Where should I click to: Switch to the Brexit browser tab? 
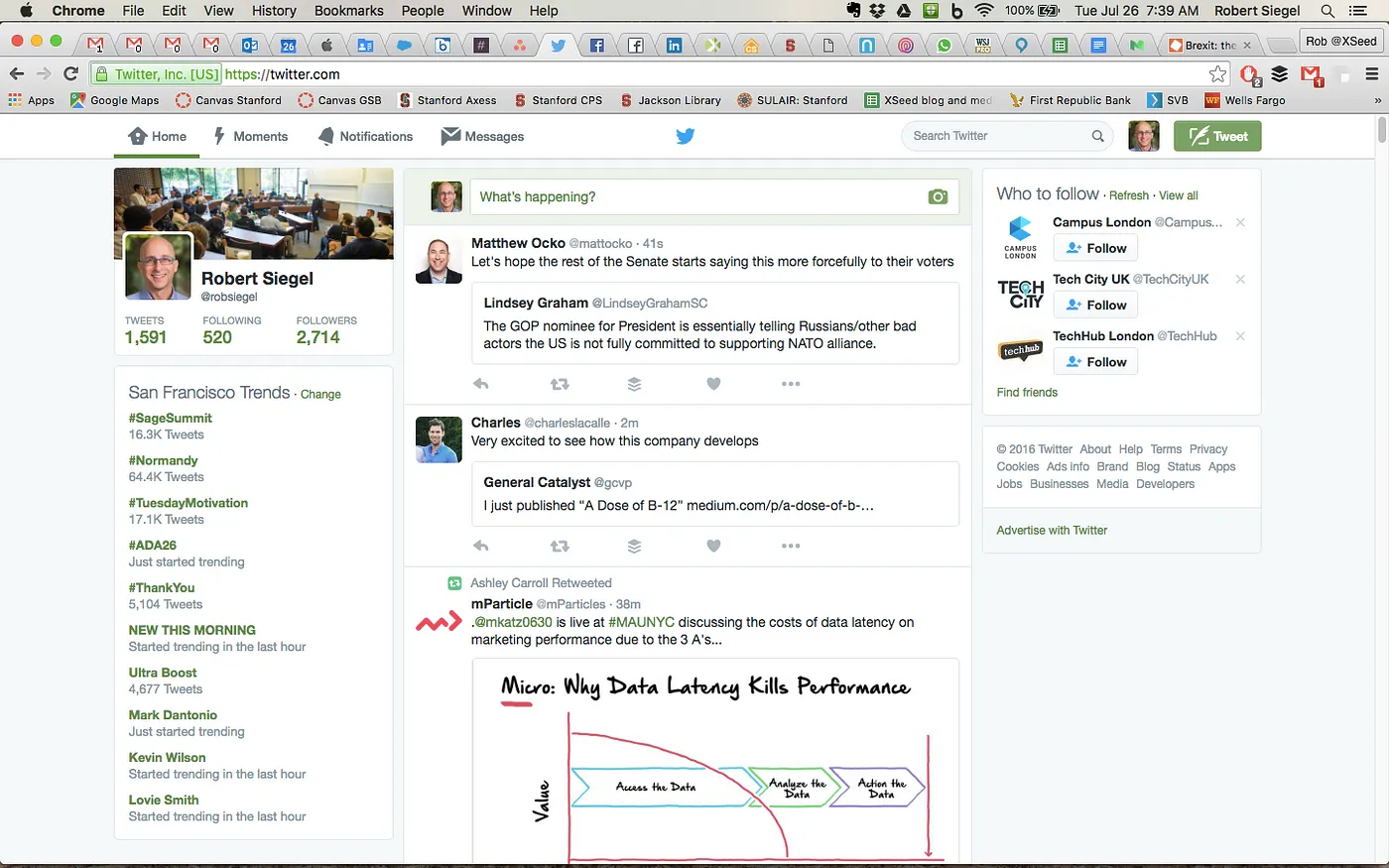point(1210,45)
